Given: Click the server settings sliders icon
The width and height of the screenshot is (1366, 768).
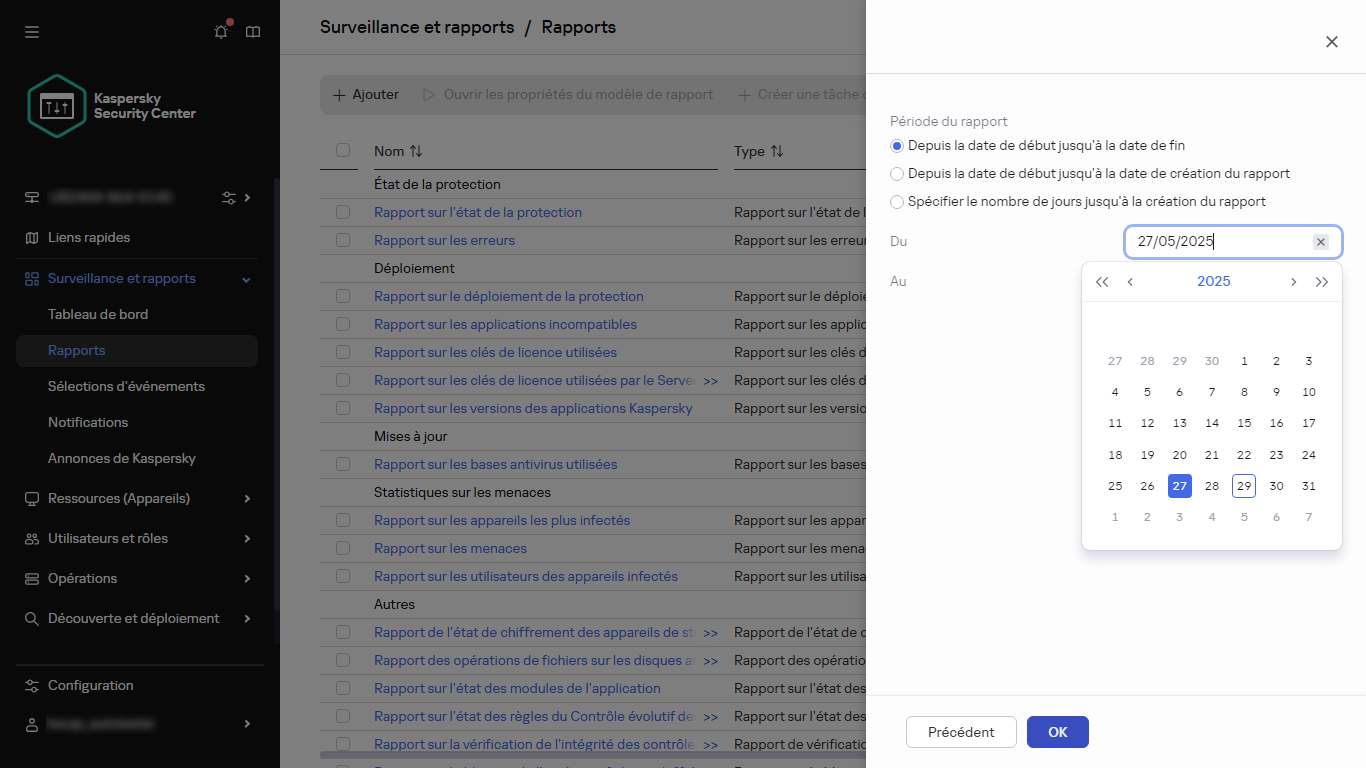Looking at the screenshot, I should pyautogui.click(x=229, y=198).
